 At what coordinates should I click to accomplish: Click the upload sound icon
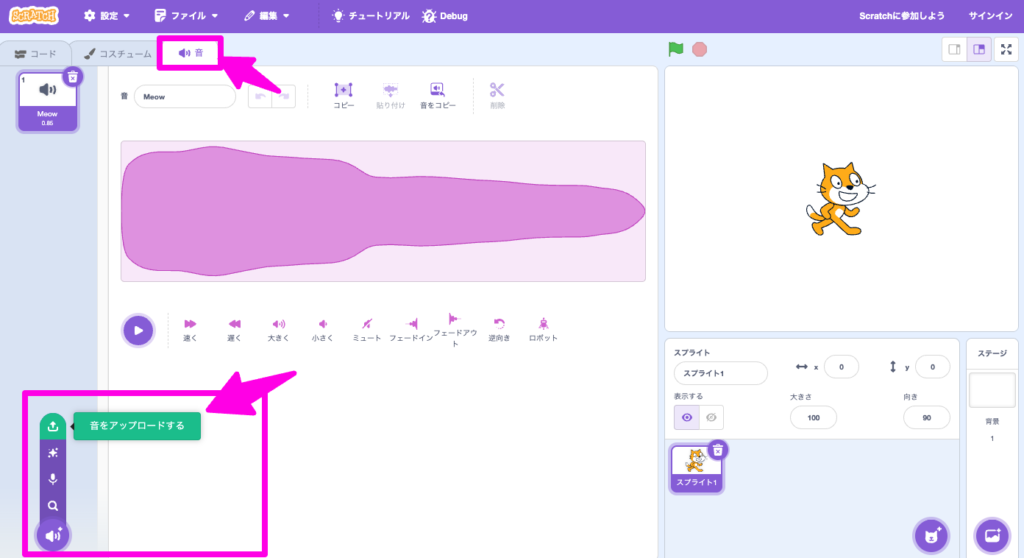pyautogui.click(x=53, y=426)
